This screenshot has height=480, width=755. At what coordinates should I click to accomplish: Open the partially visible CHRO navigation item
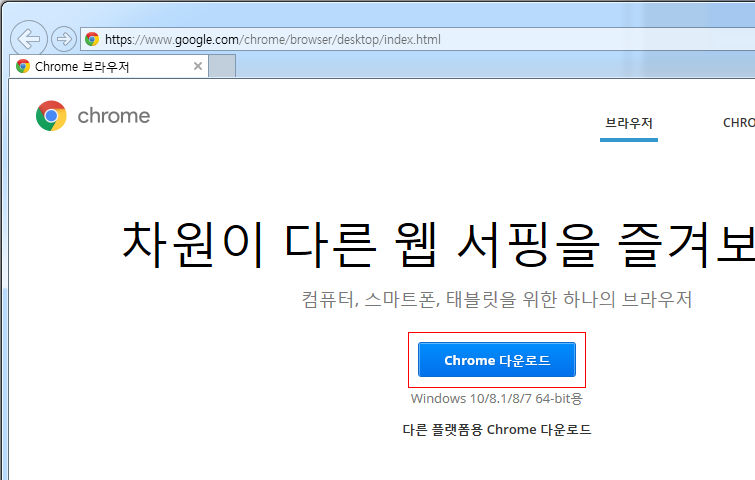739,123
